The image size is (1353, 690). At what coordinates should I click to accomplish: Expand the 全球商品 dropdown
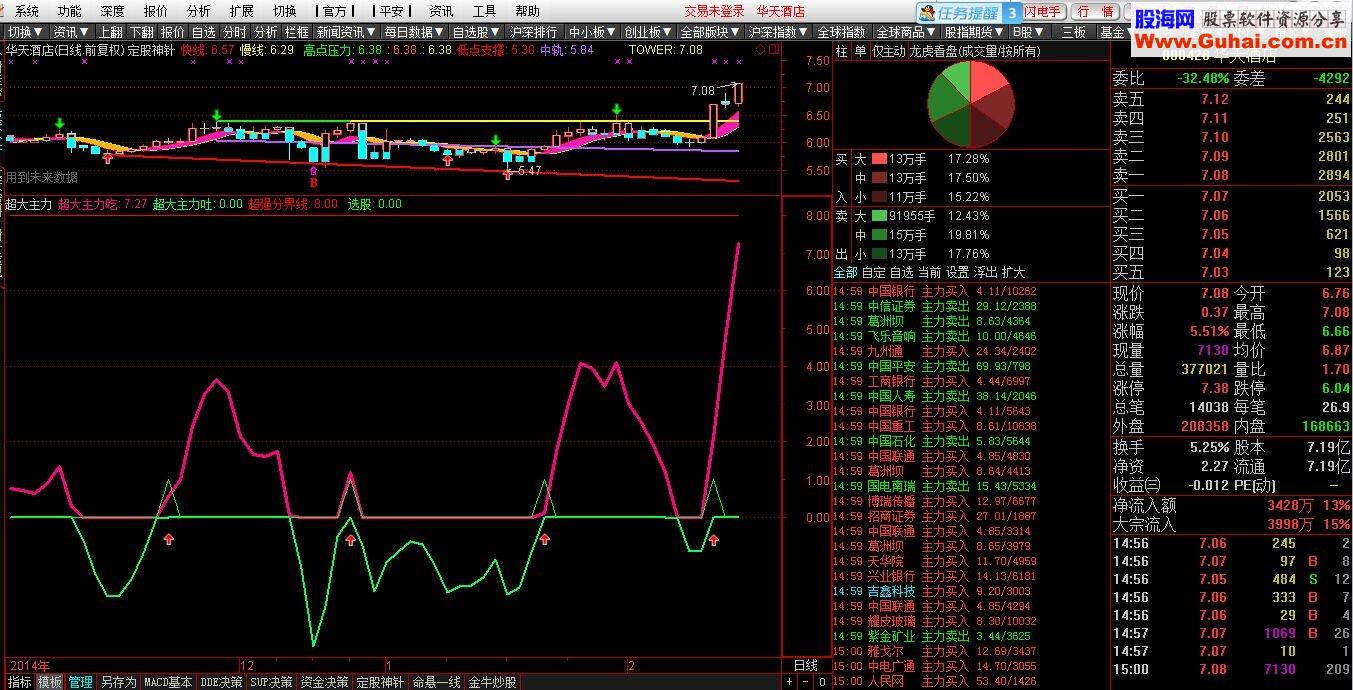(907, 32)
